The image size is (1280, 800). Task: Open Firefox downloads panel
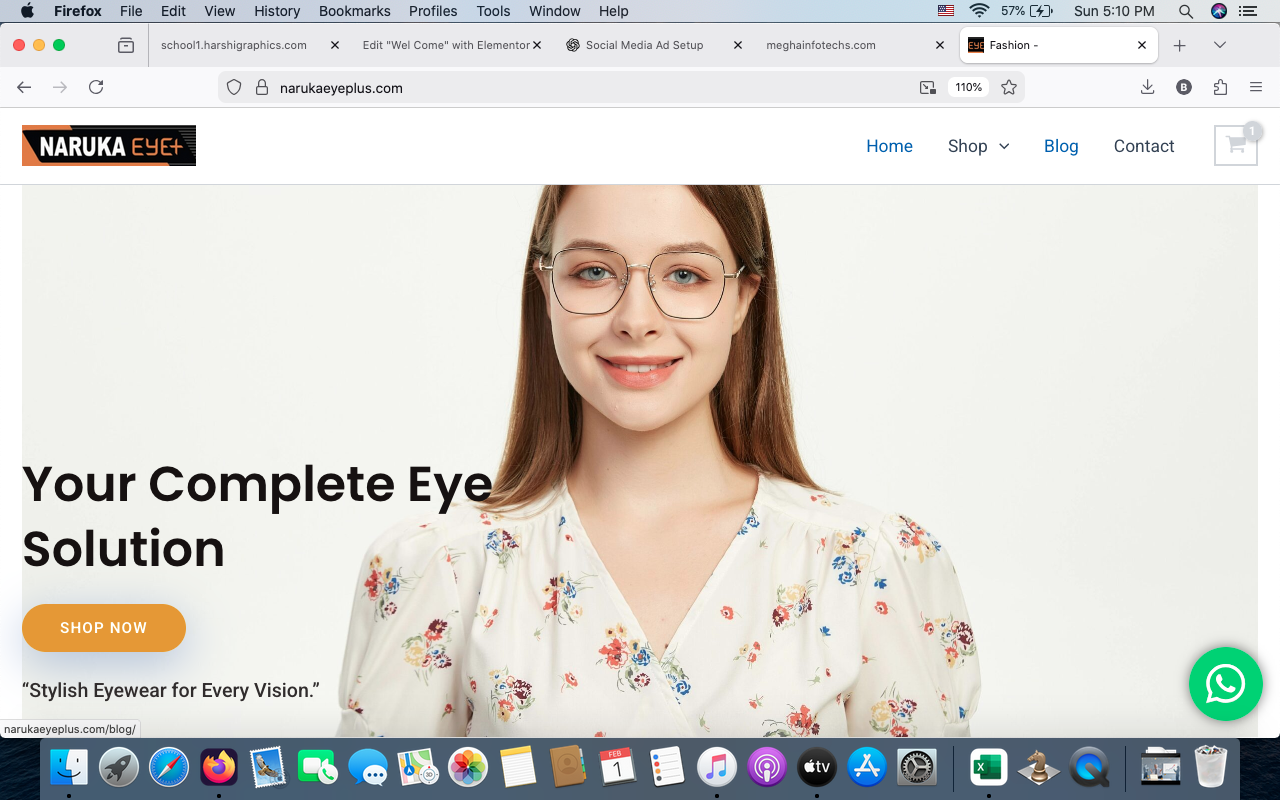coord(1147,88)
